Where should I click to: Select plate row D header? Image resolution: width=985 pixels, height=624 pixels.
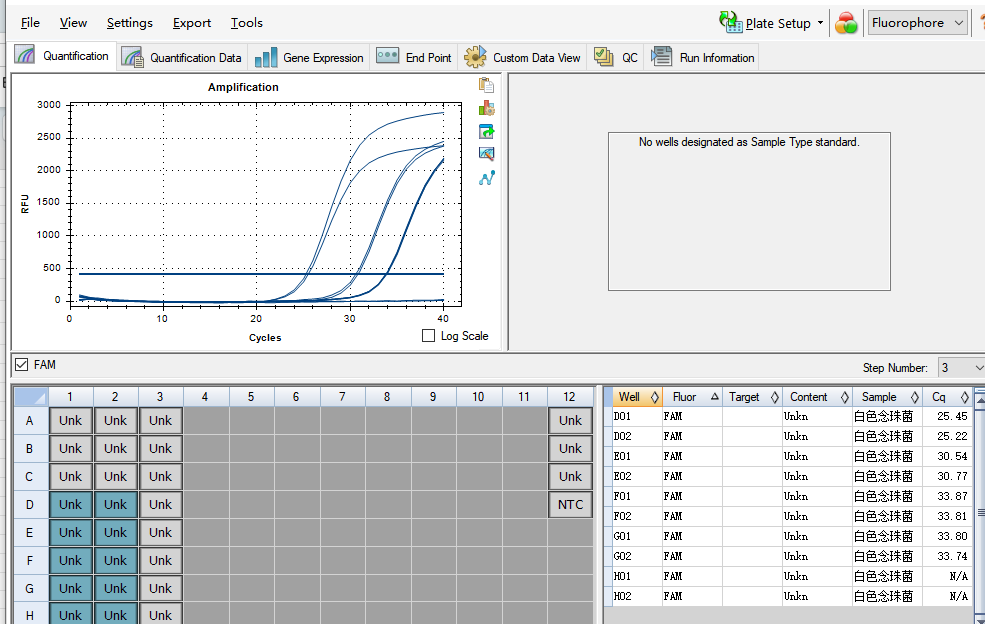pos(30,505)
